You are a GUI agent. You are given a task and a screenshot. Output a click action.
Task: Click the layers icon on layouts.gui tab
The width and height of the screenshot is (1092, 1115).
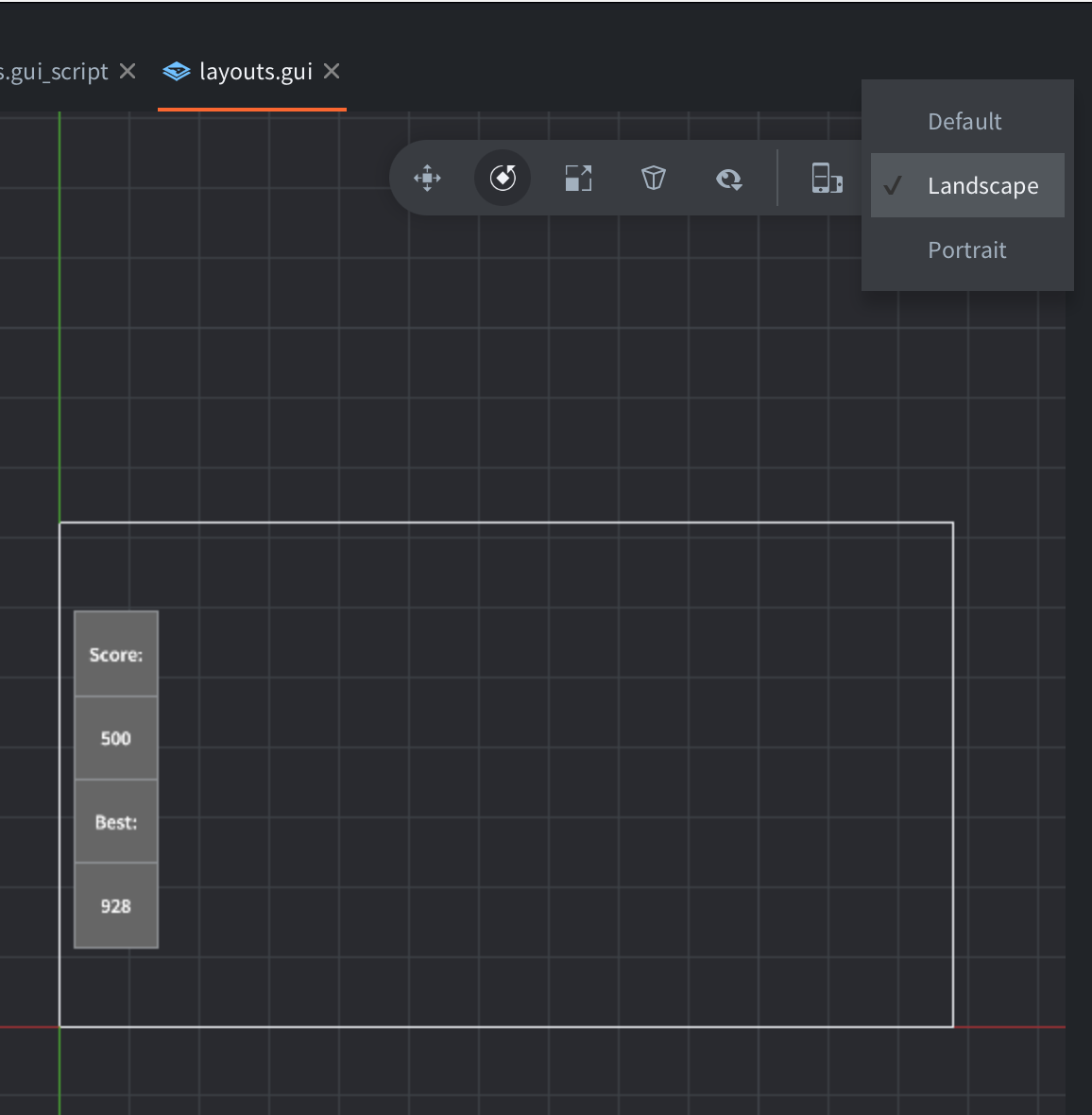pyautogui.click(x=176, y=70)
